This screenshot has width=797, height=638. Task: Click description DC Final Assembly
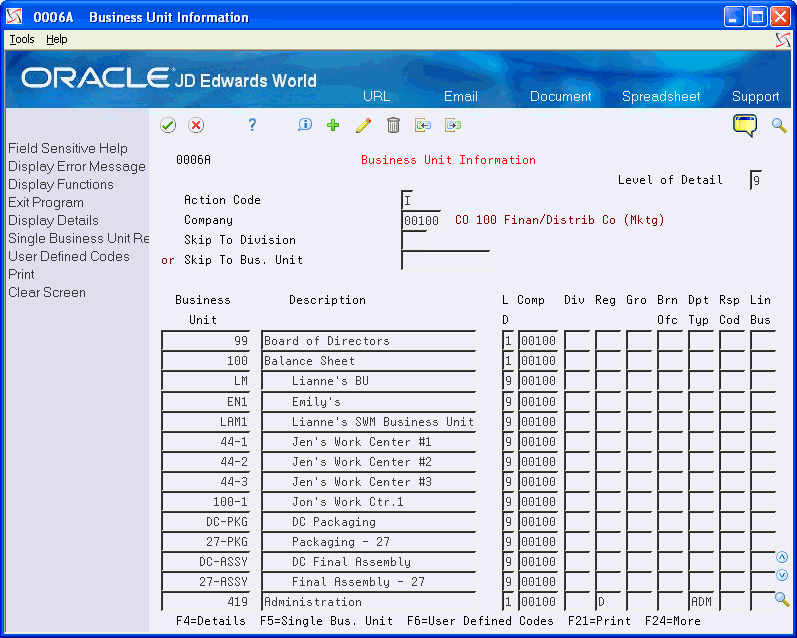pos(369,562)
